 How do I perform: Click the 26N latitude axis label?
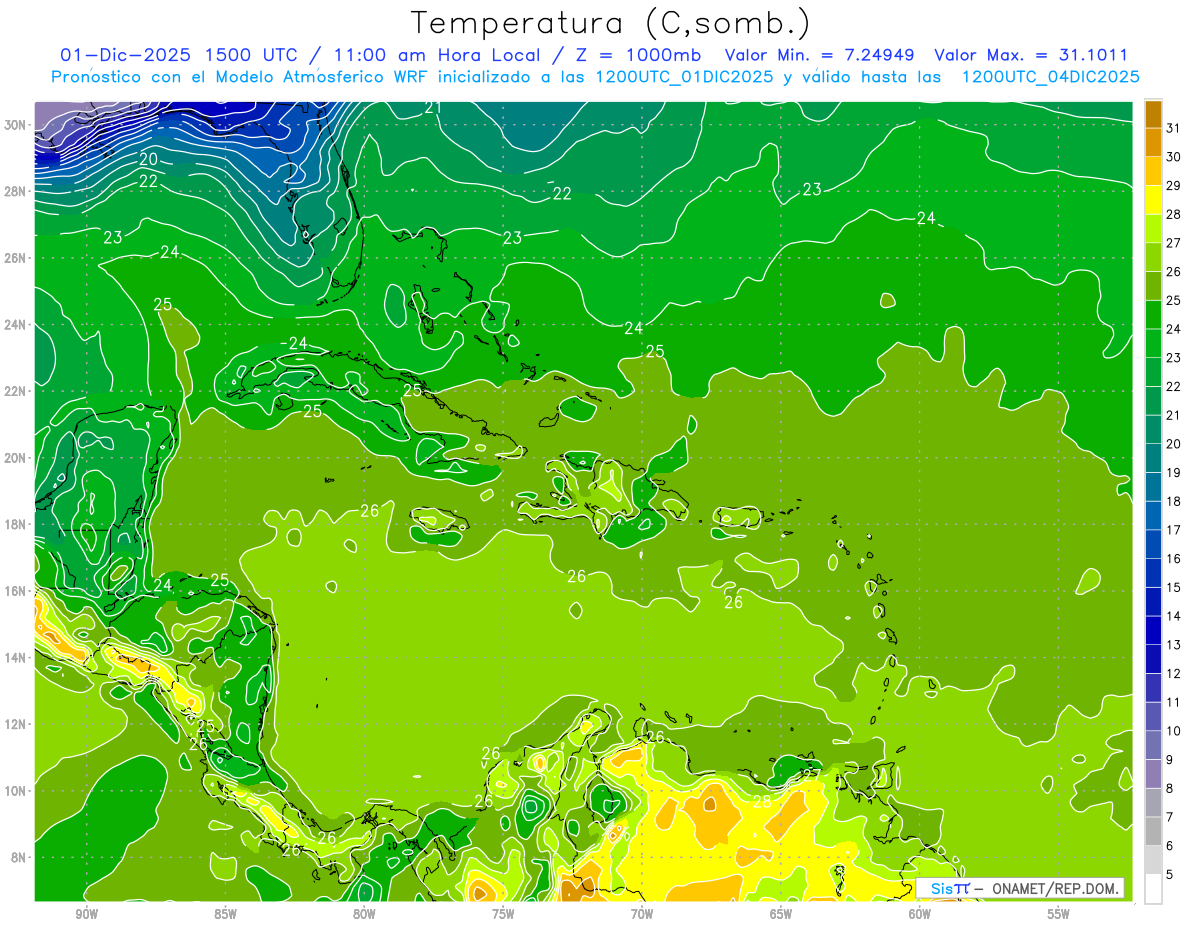pyautogui.click(x=16, y=258)
